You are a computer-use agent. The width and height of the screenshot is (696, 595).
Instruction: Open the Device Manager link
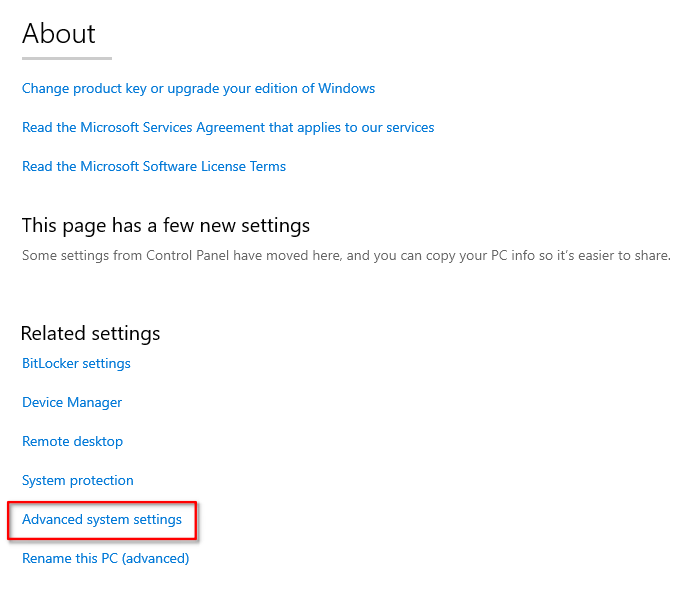tap(72, 403)
